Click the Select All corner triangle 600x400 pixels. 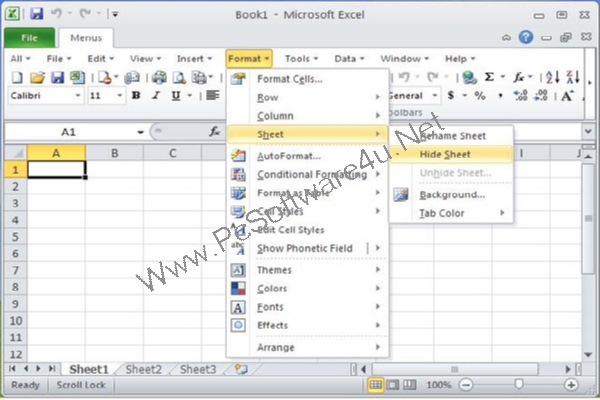pos(16,153)
